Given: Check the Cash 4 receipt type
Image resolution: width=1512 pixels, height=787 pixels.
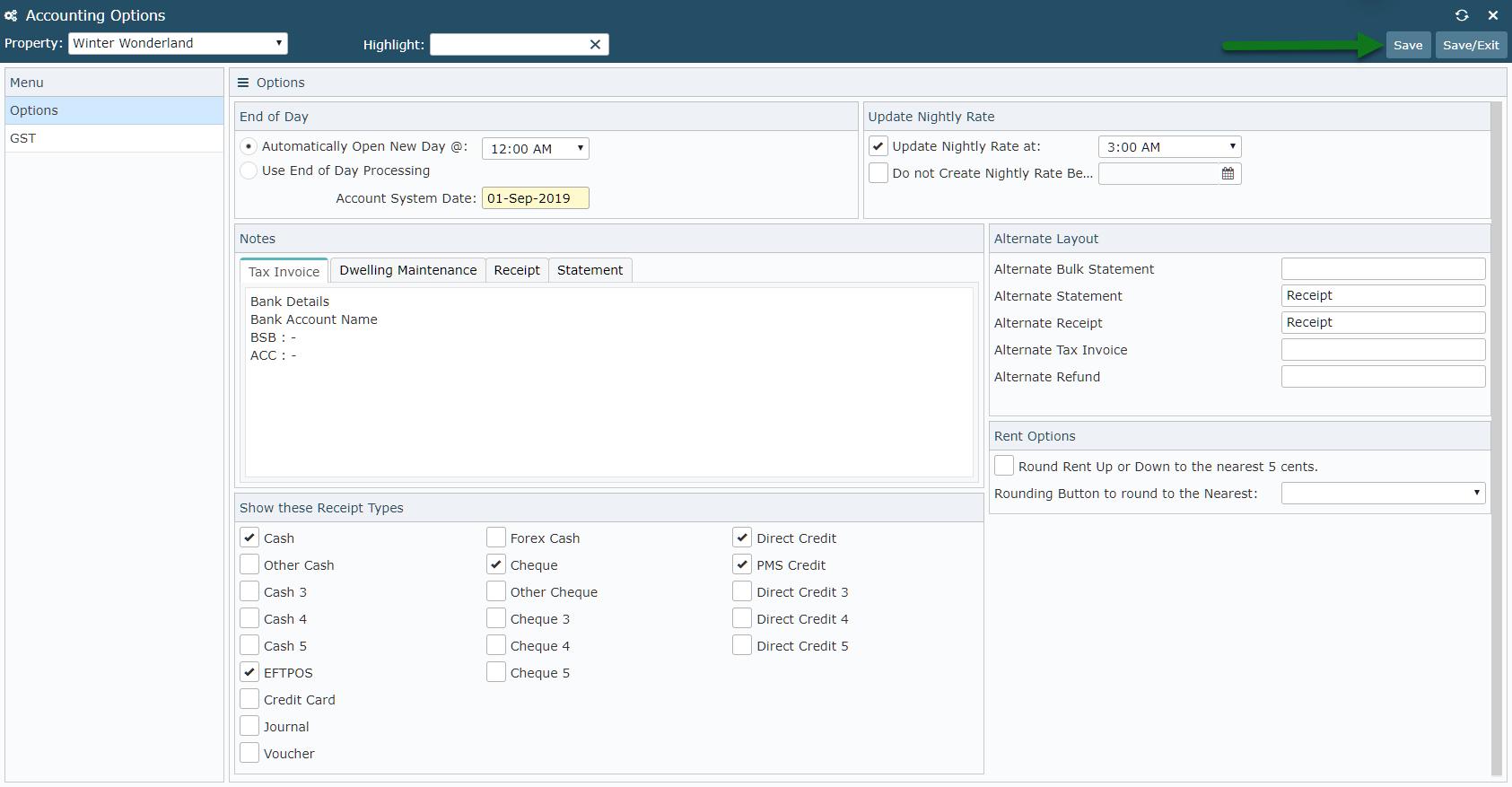Looking at the screenshot, I should click(249, 618).
